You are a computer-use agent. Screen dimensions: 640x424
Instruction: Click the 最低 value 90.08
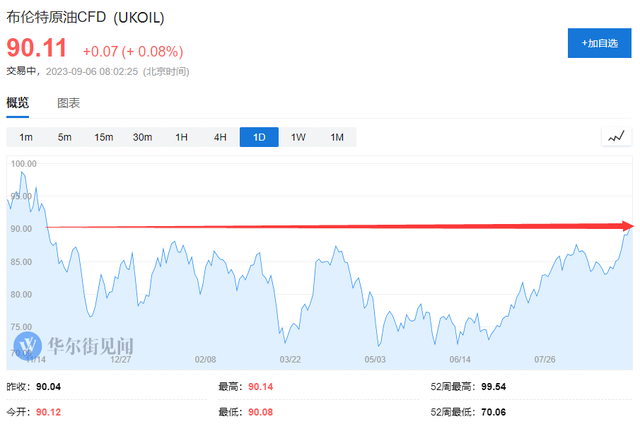(260, 412)
